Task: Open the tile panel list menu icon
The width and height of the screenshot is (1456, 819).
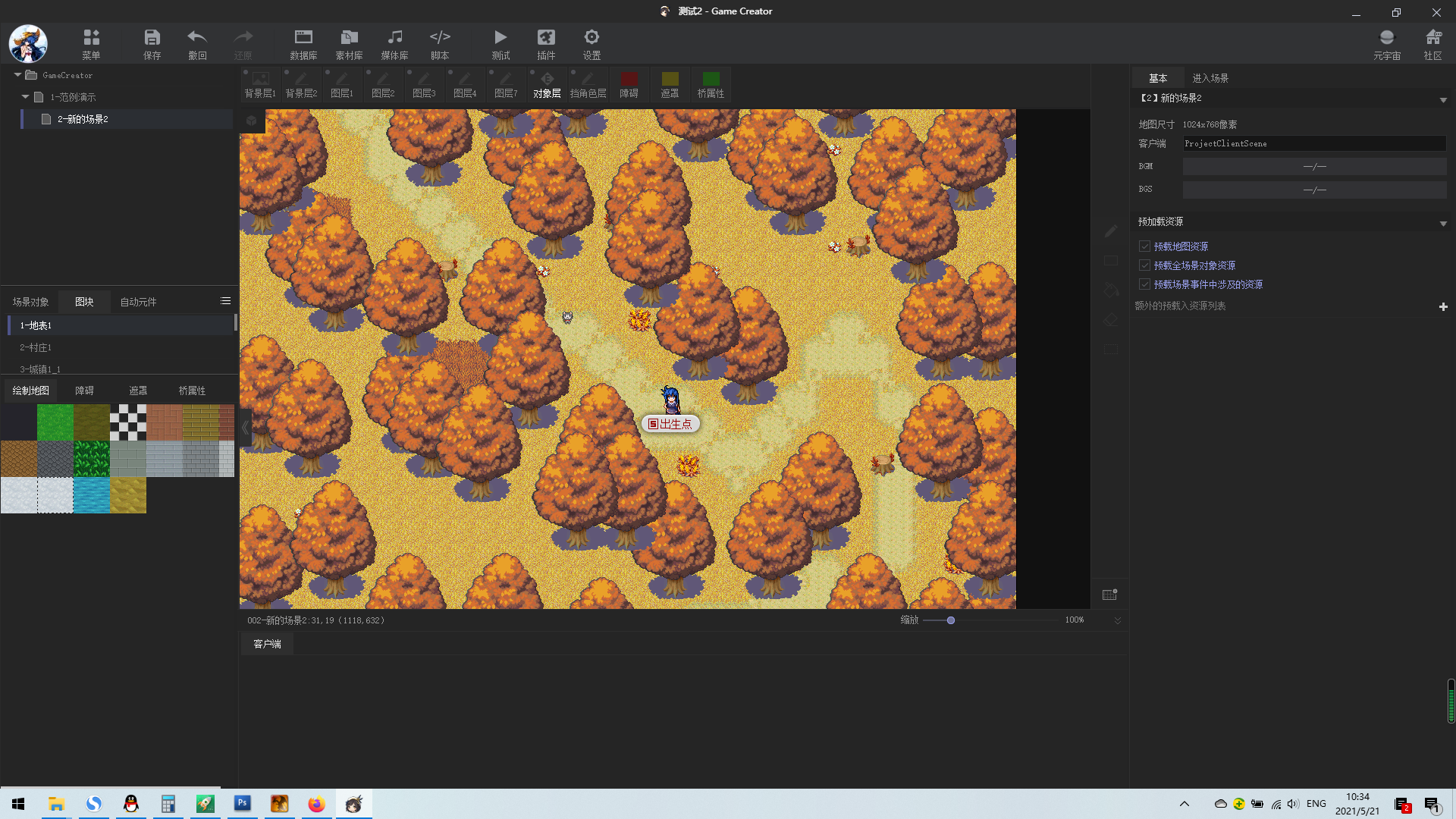Action: [225, 301]
